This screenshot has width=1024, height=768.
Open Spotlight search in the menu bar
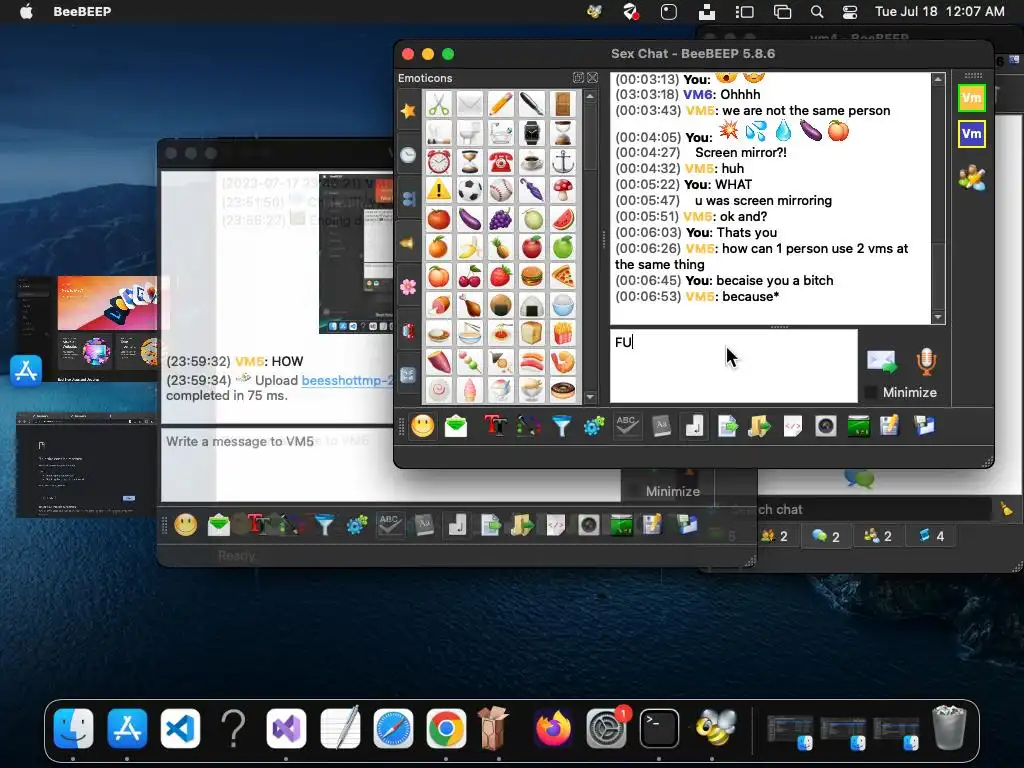point(816,11)
